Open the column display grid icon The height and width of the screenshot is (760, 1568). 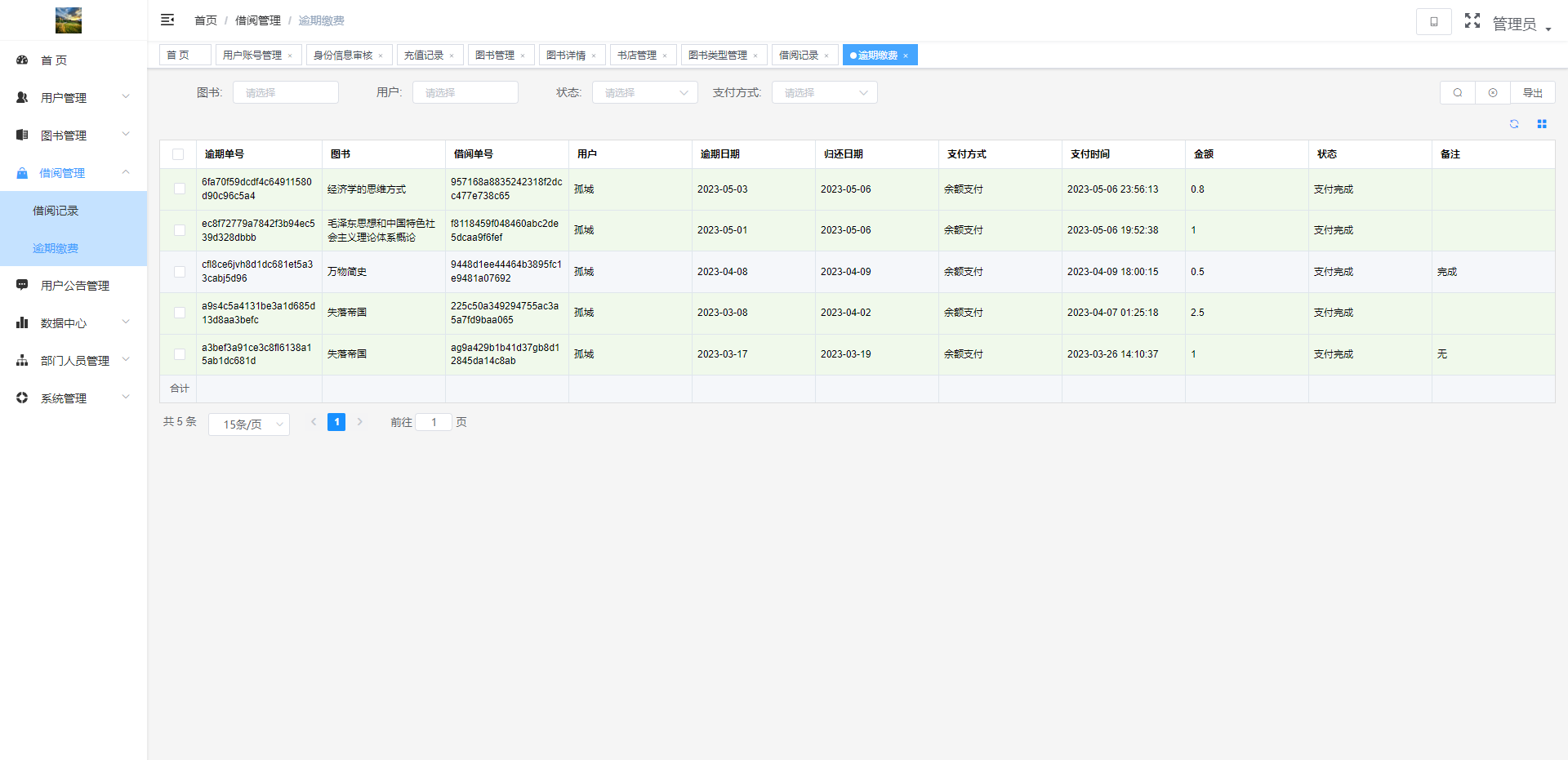[1542, 124]
